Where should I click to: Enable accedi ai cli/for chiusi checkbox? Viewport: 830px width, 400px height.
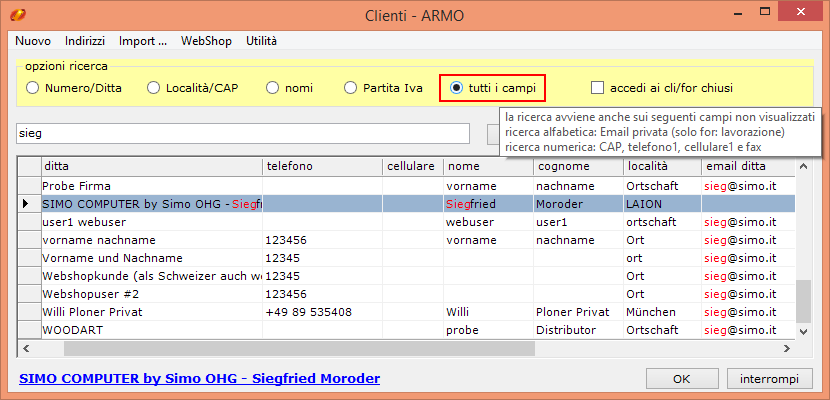pos(598,88)
